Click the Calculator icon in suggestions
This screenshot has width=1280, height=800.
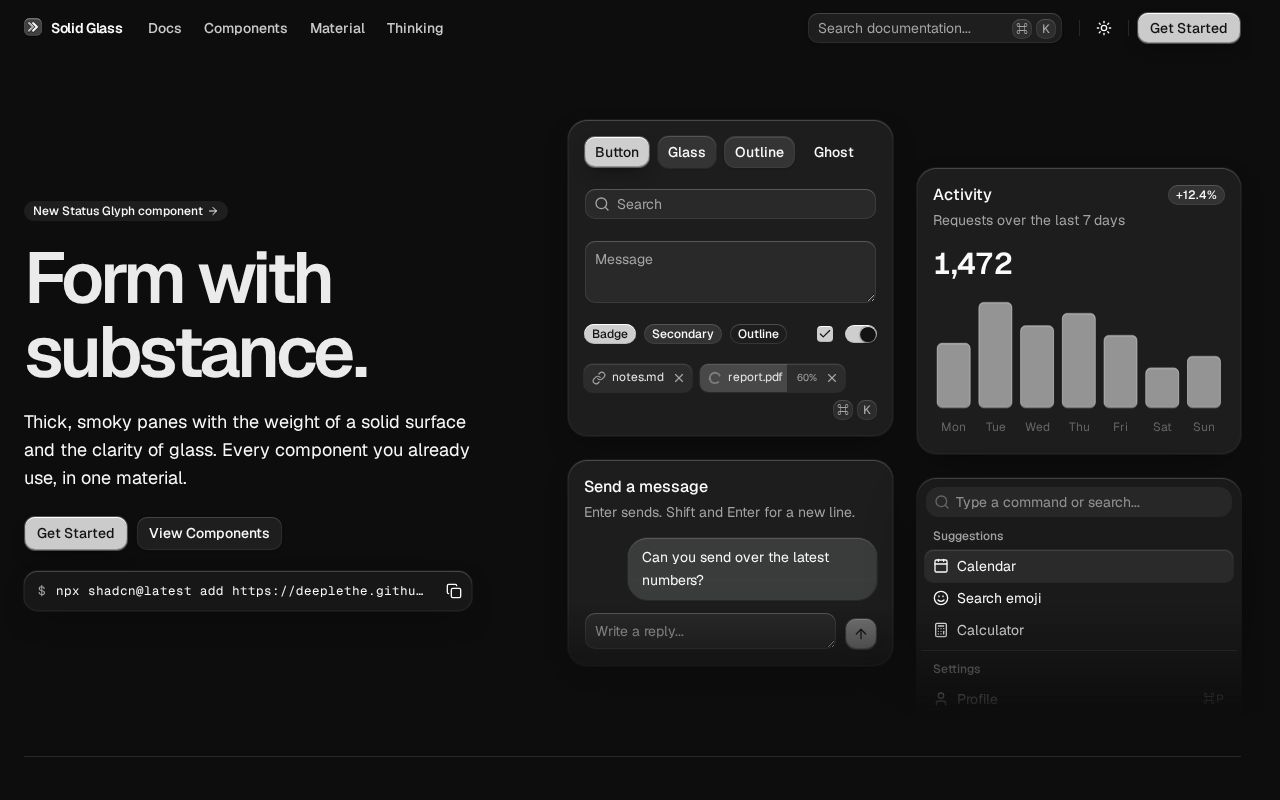[941, 630]
